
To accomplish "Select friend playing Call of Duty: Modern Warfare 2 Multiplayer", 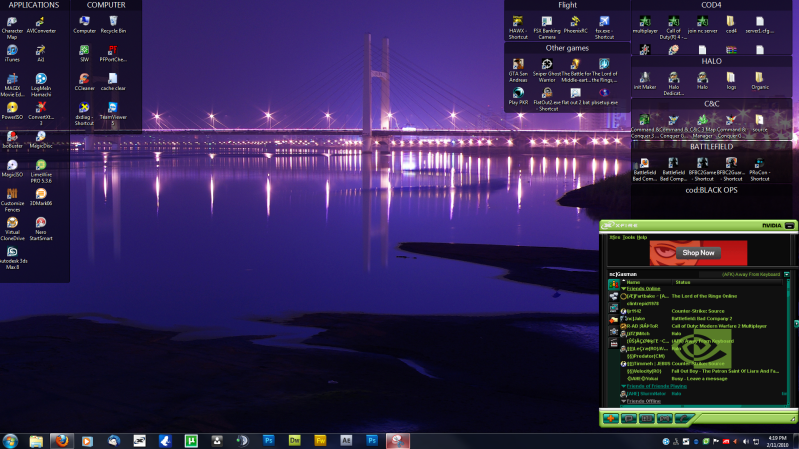I will point(702,326).
